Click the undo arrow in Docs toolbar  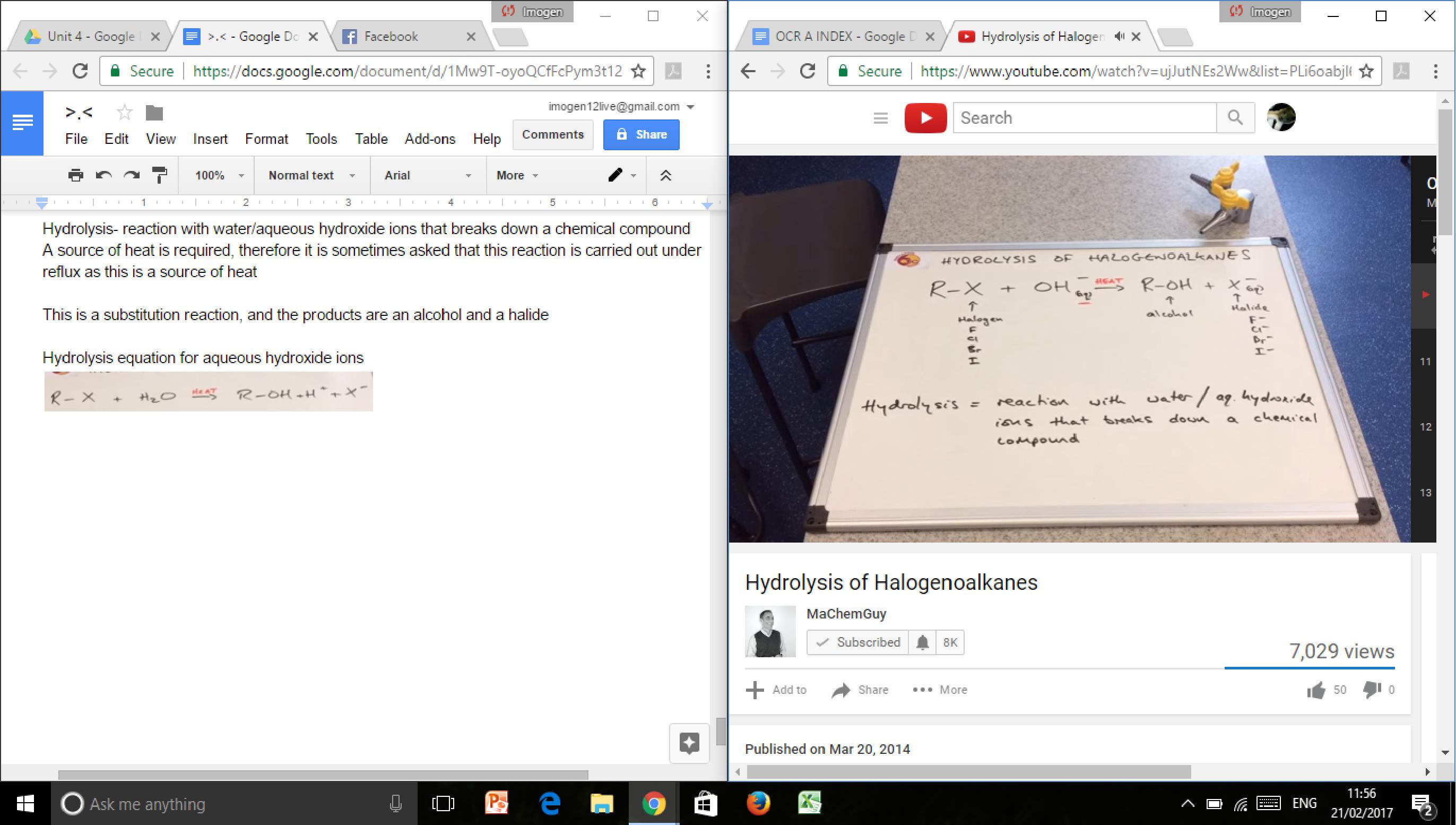103,175
